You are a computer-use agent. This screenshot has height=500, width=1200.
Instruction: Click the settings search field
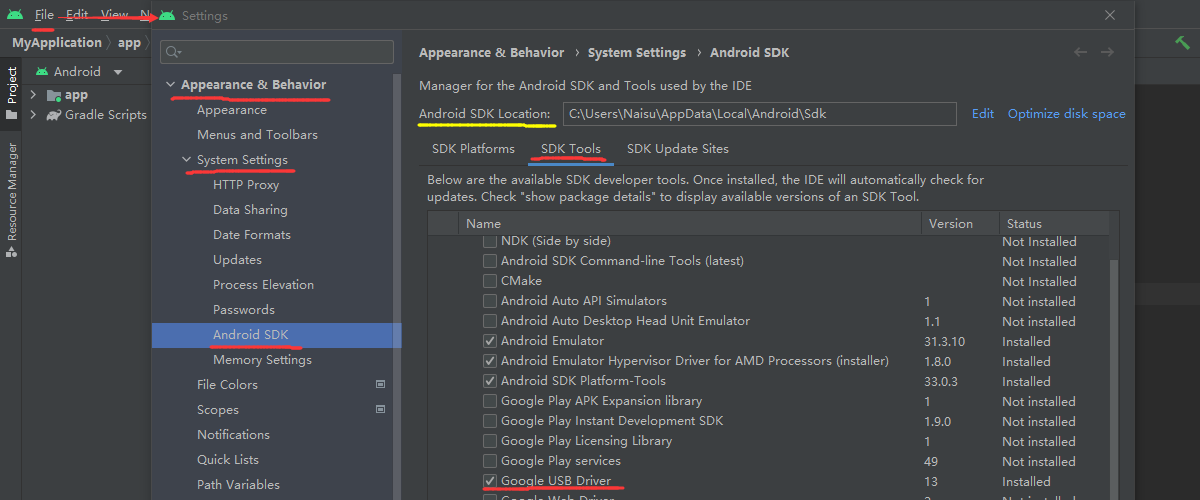coord(277,52)
